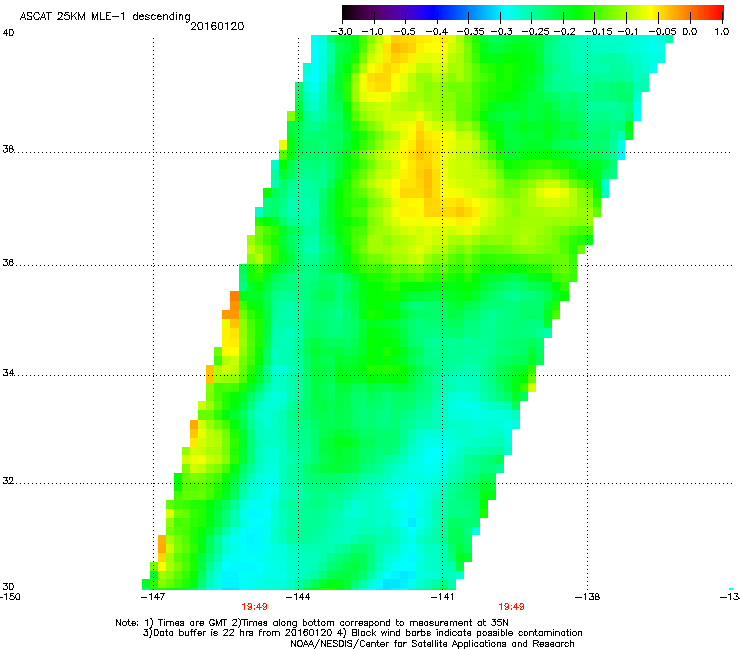Click the red timestamp between -141 and -138
740x650 pixels.
(x=511, y=607)
